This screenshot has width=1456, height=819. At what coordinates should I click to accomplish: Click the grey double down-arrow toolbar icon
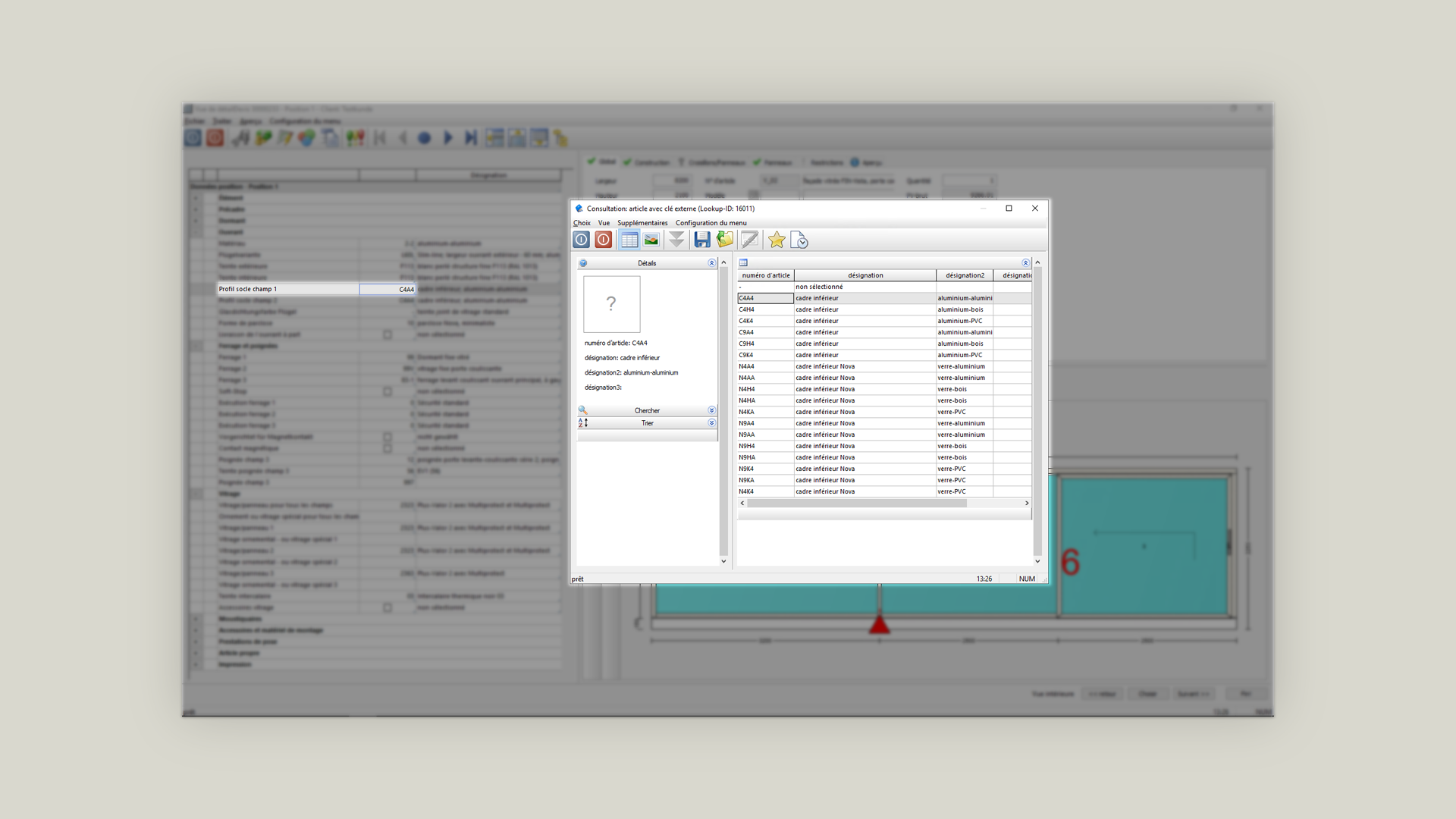(x=676, y=240)
